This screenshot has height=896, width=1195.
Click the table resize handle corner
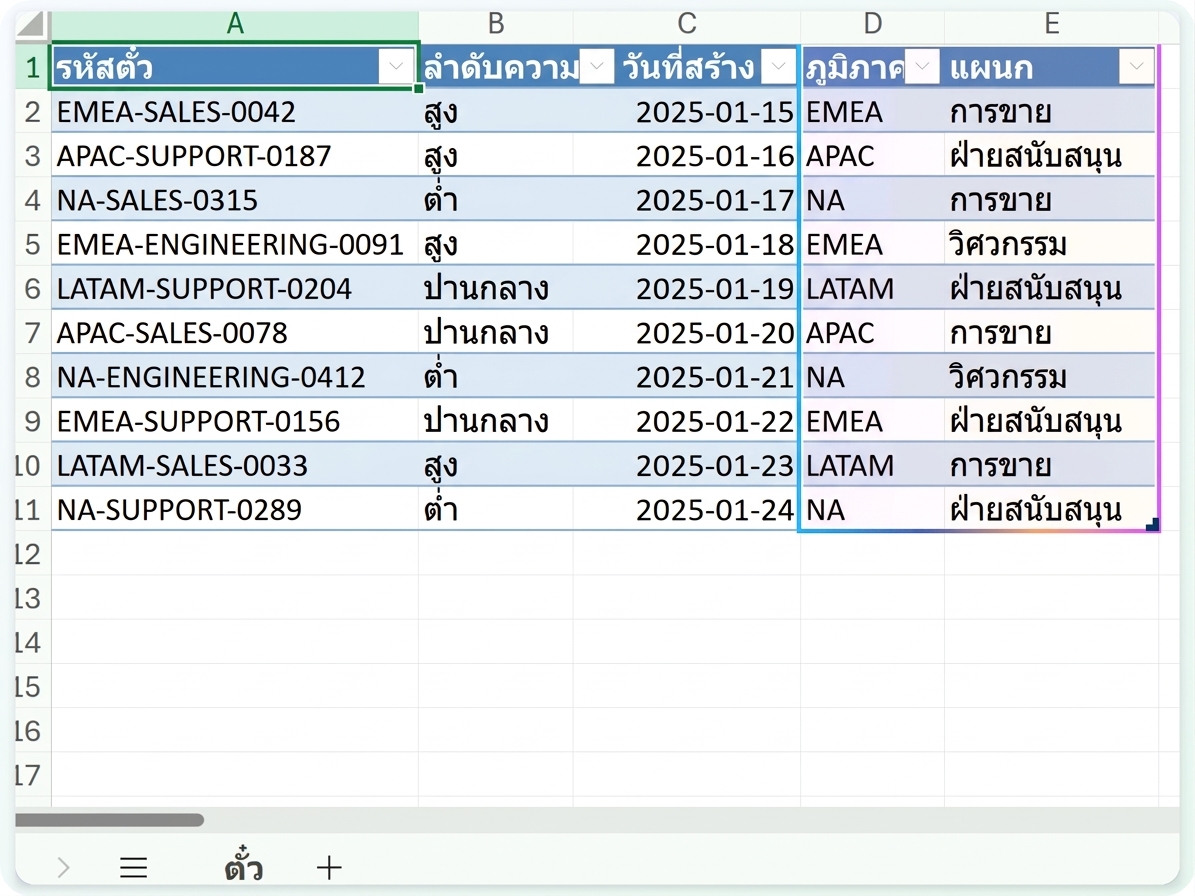[1152, 524]
